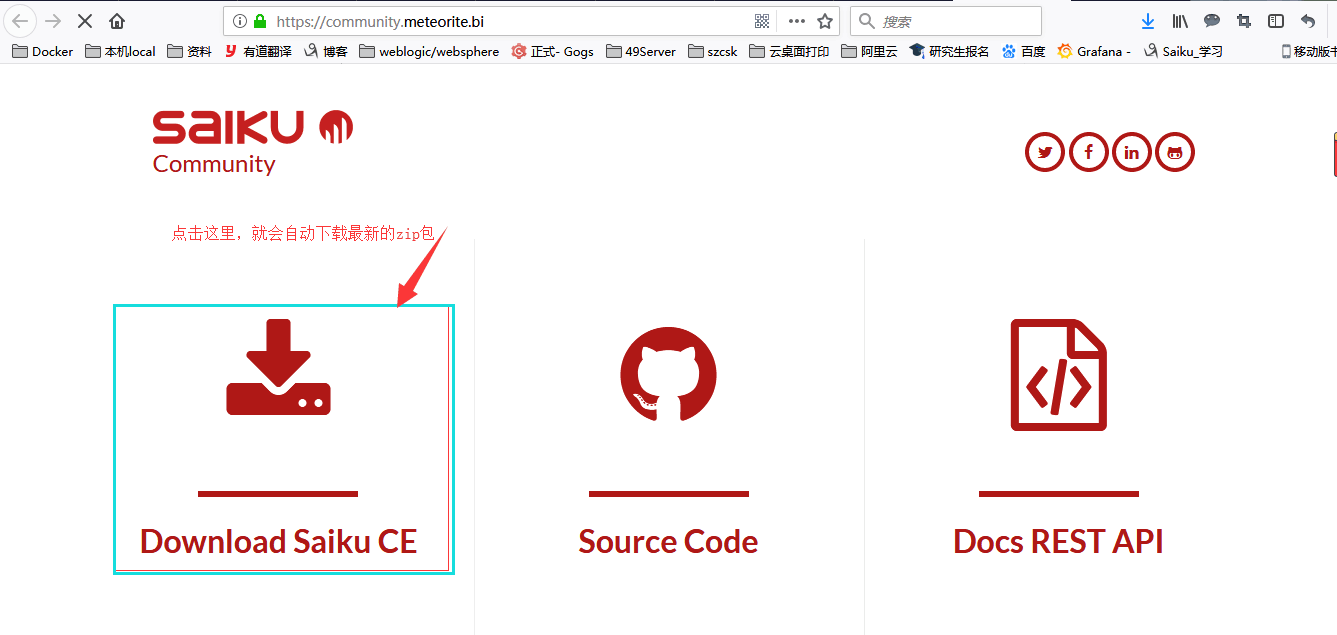Click the chat bubble toolbar icon
1337x635 pixels.
[1212, 21]
